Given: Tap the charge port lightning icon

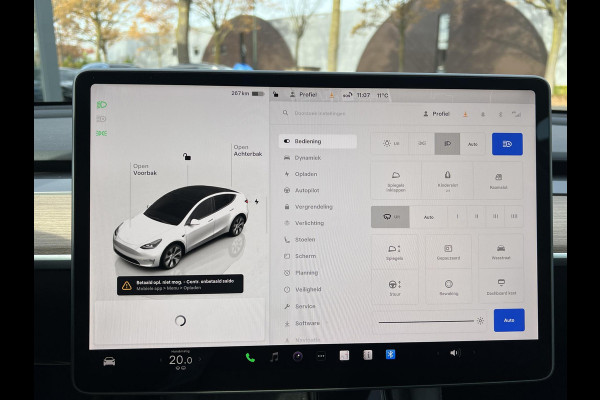Looking at the screenshot, I should [257, 201].
